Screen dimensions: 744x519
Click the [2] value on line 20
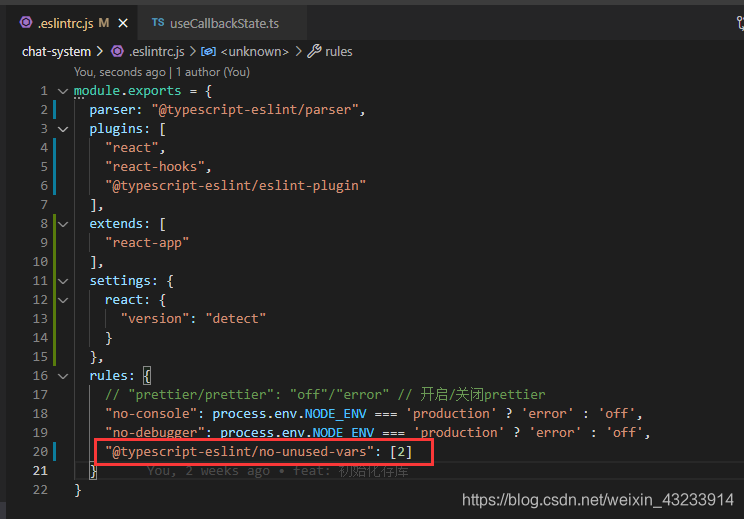point(401,452)
